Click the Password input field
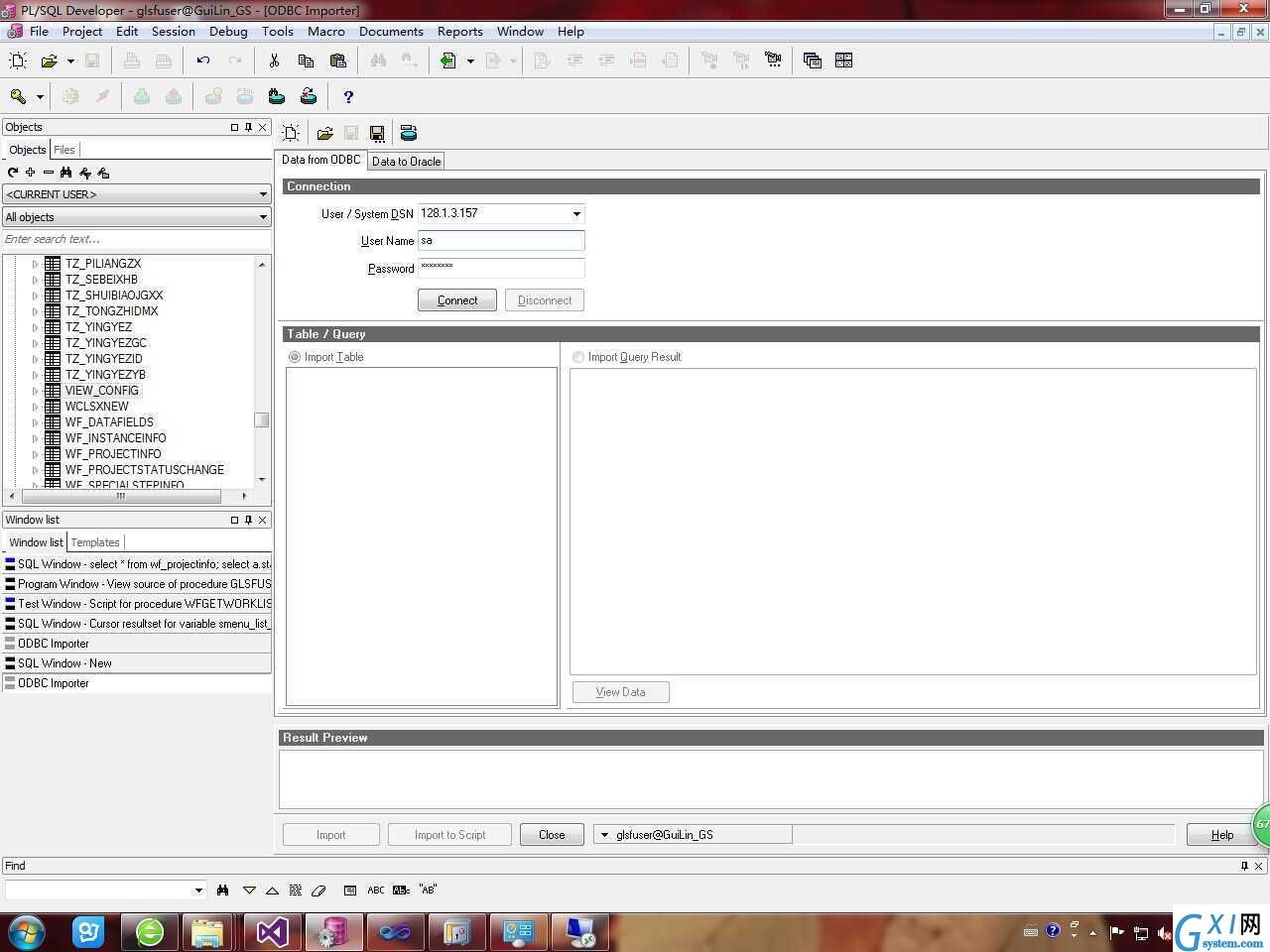 [x=501, y=268]
